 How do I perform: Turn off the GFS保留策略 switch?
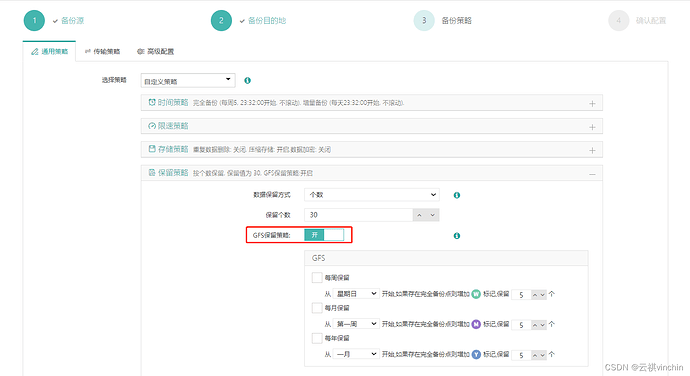click(324, 235)
